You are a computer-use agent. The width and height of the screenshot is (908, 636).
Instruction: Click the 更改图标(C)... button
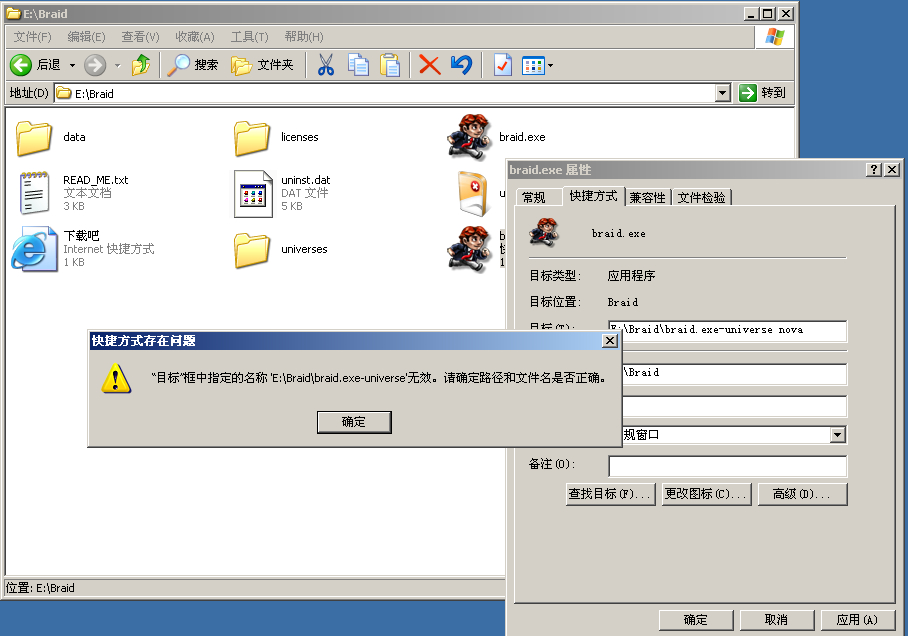click(706, 494)
